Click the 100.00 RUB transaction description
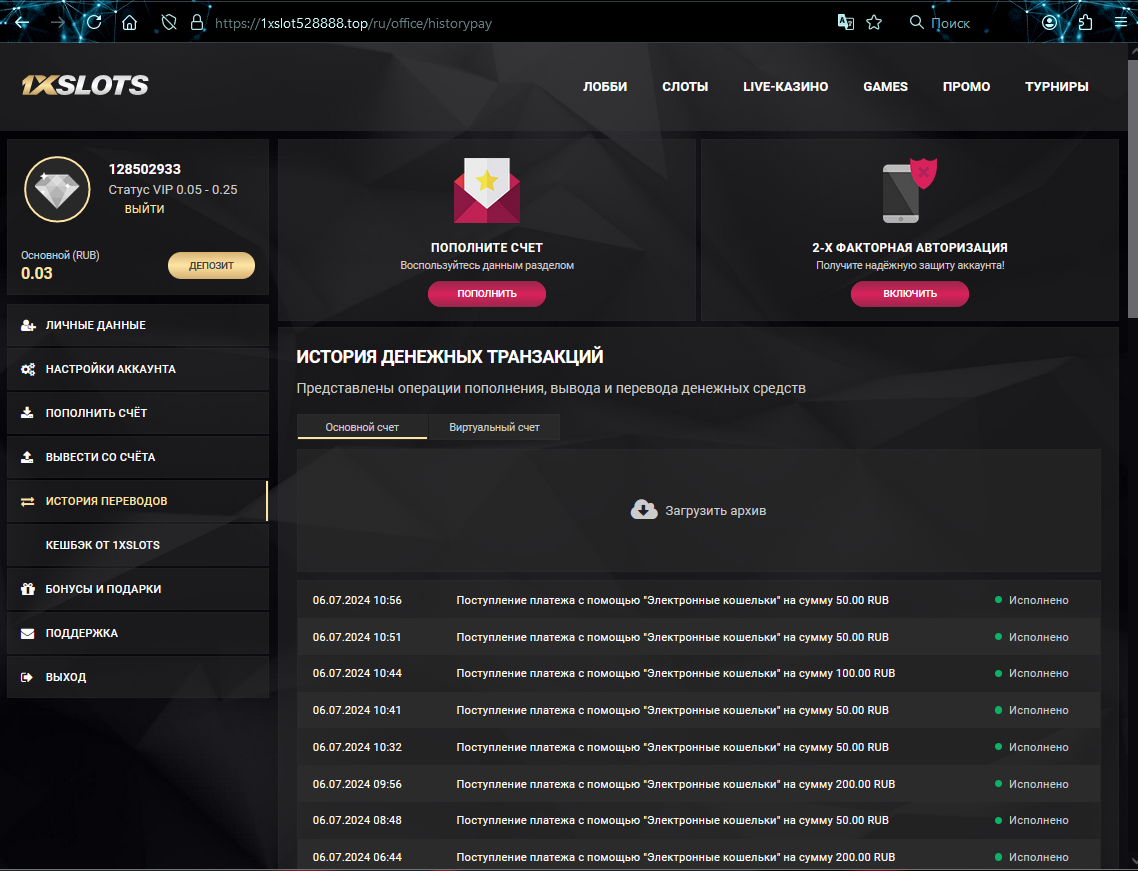Viewport: 1138px width, 871px height. (676, 674)
